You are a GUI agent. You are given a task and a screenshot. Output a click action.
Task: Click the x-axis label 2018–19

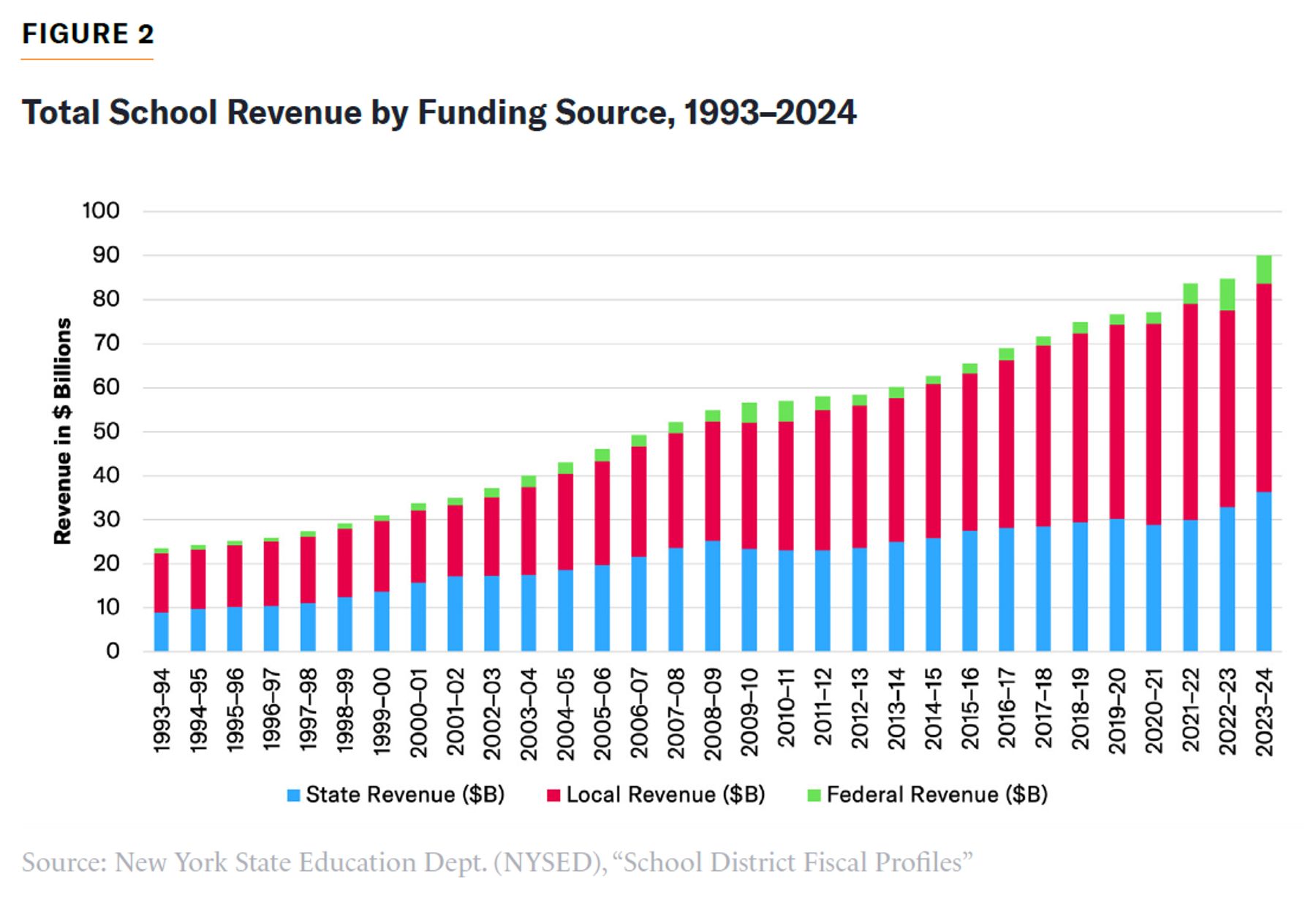(1079, 708)
